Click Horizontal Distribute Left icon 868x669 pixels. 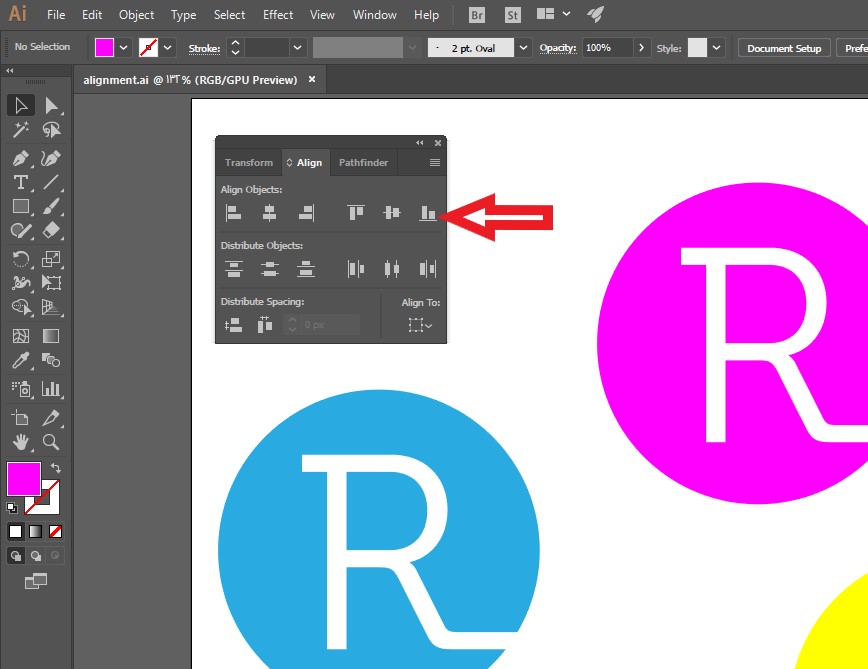(x=355, y=269)
